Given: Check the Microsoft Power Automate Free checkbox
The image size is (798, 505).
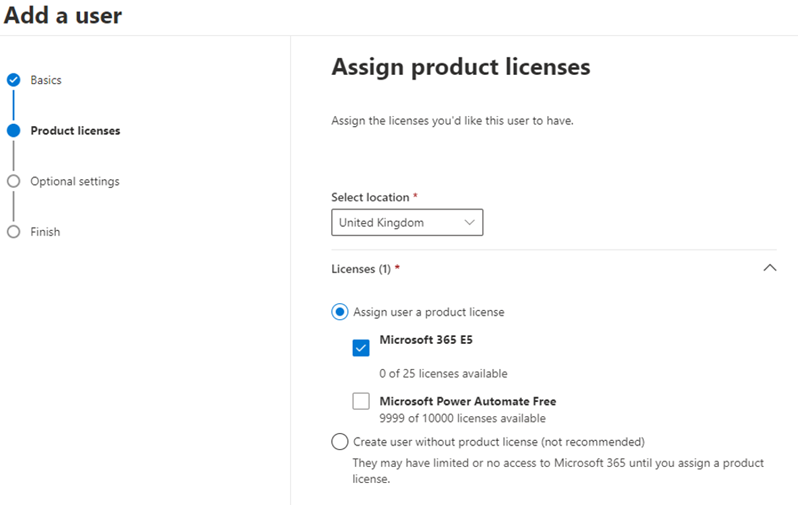Looking at the screenshot, I should [x=361, y=401].
